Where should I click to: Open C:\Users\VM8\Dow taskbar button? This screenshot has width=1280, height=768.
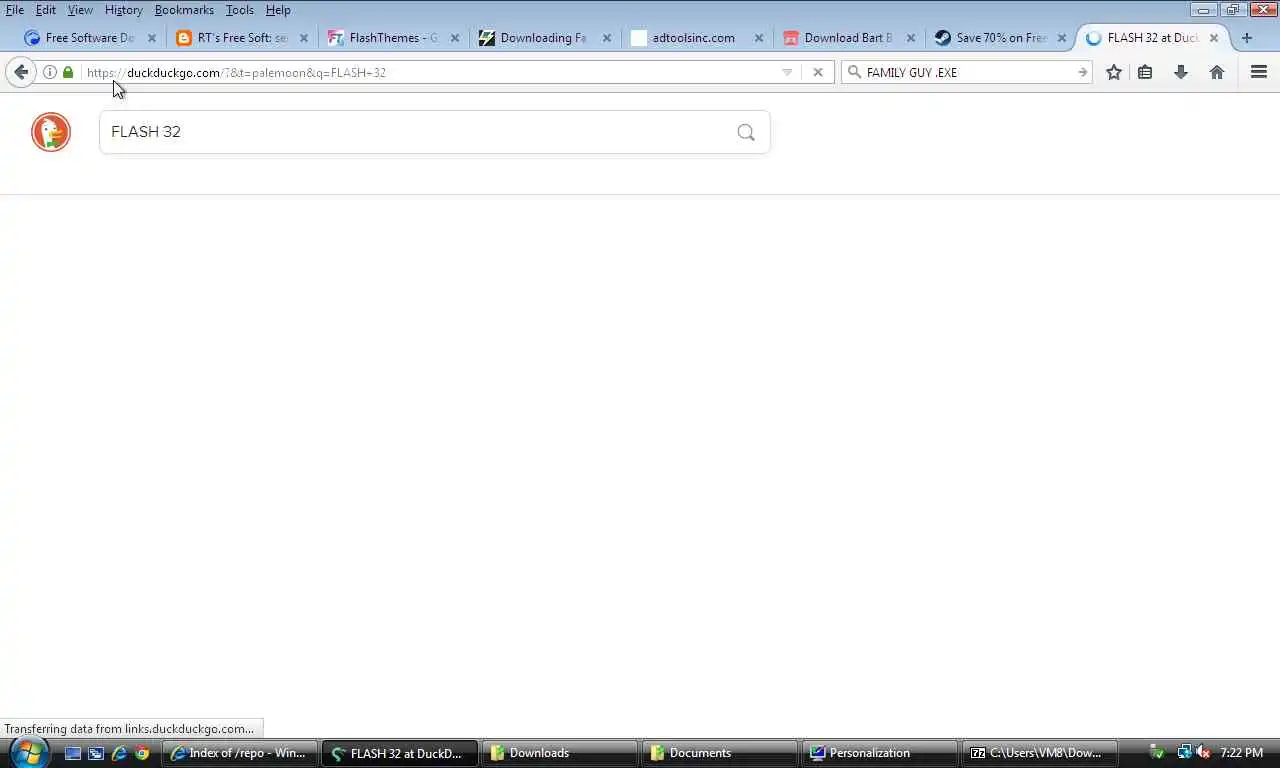tap(1040, 753)
